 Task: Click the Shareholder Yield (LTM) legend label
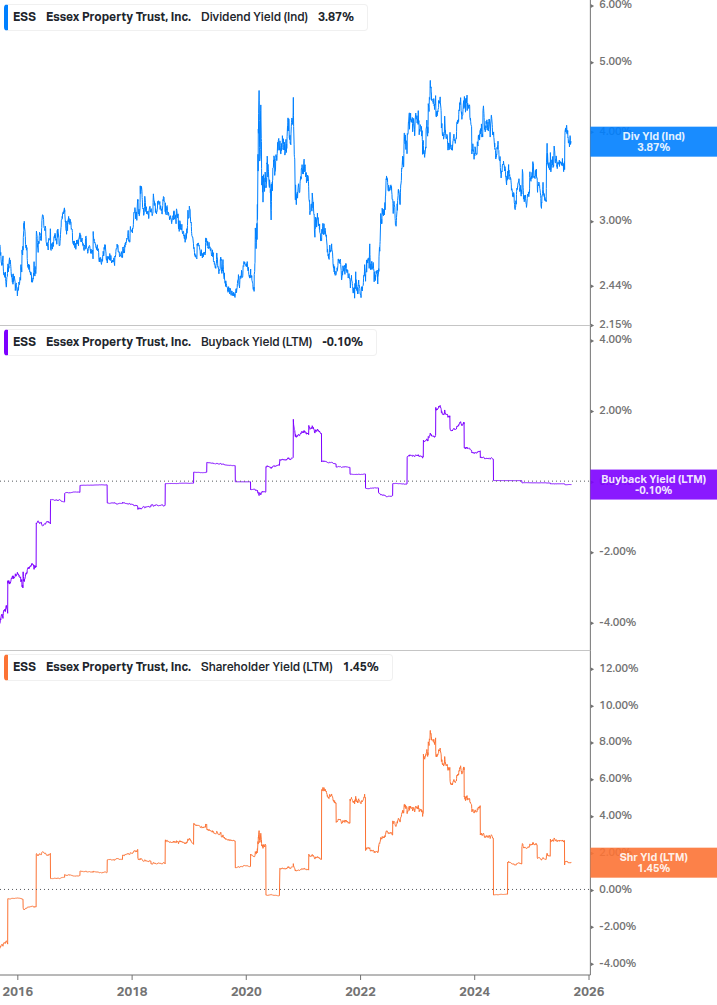(x=267, y=667)
